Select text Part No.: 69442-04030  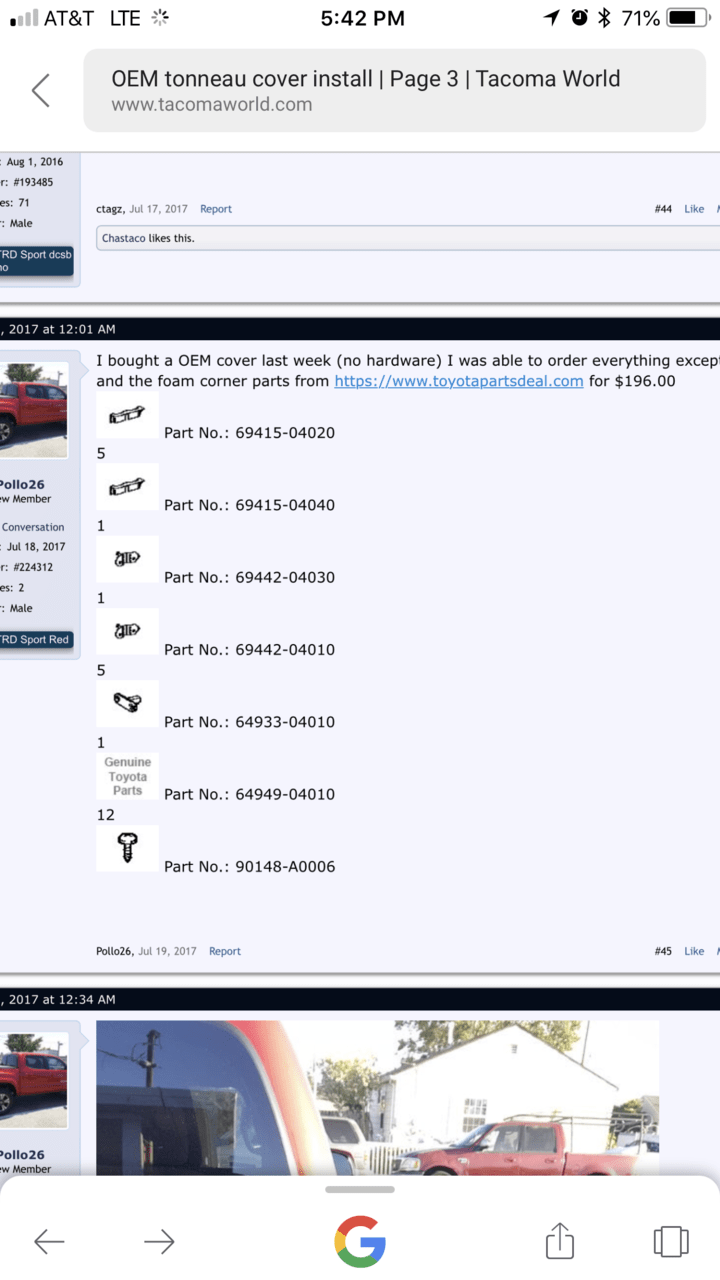(x=249, y=577)
